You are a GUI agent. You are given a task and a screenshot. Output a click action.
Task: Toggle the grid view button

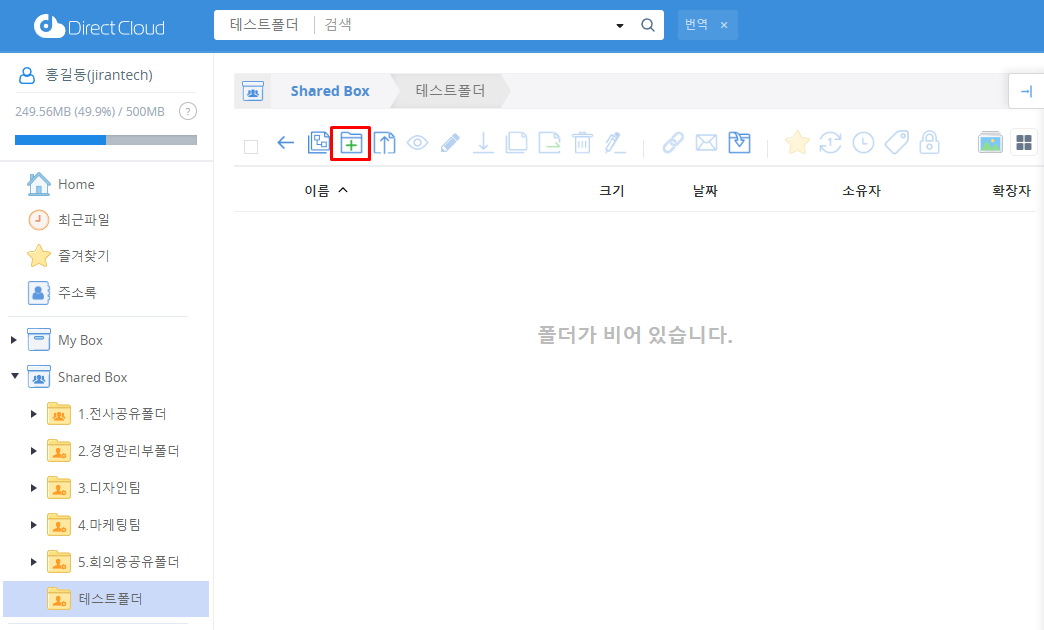(1024, 143)
